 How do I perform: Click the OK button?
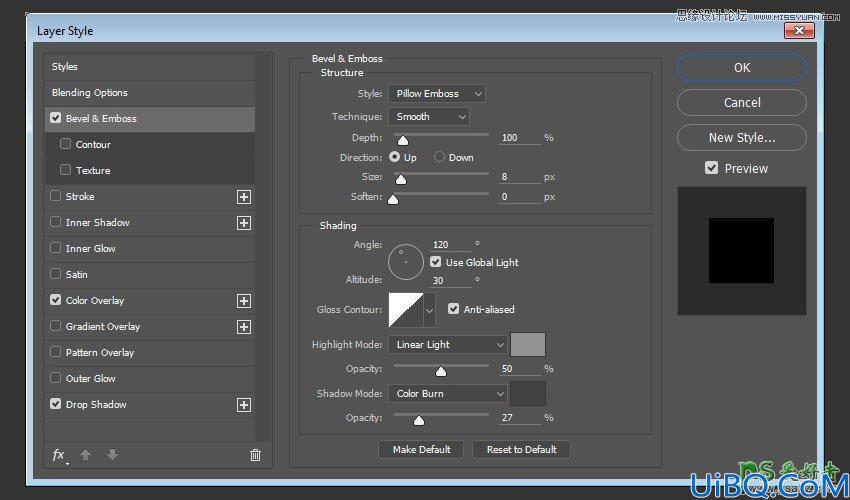(x=742, y=68)
